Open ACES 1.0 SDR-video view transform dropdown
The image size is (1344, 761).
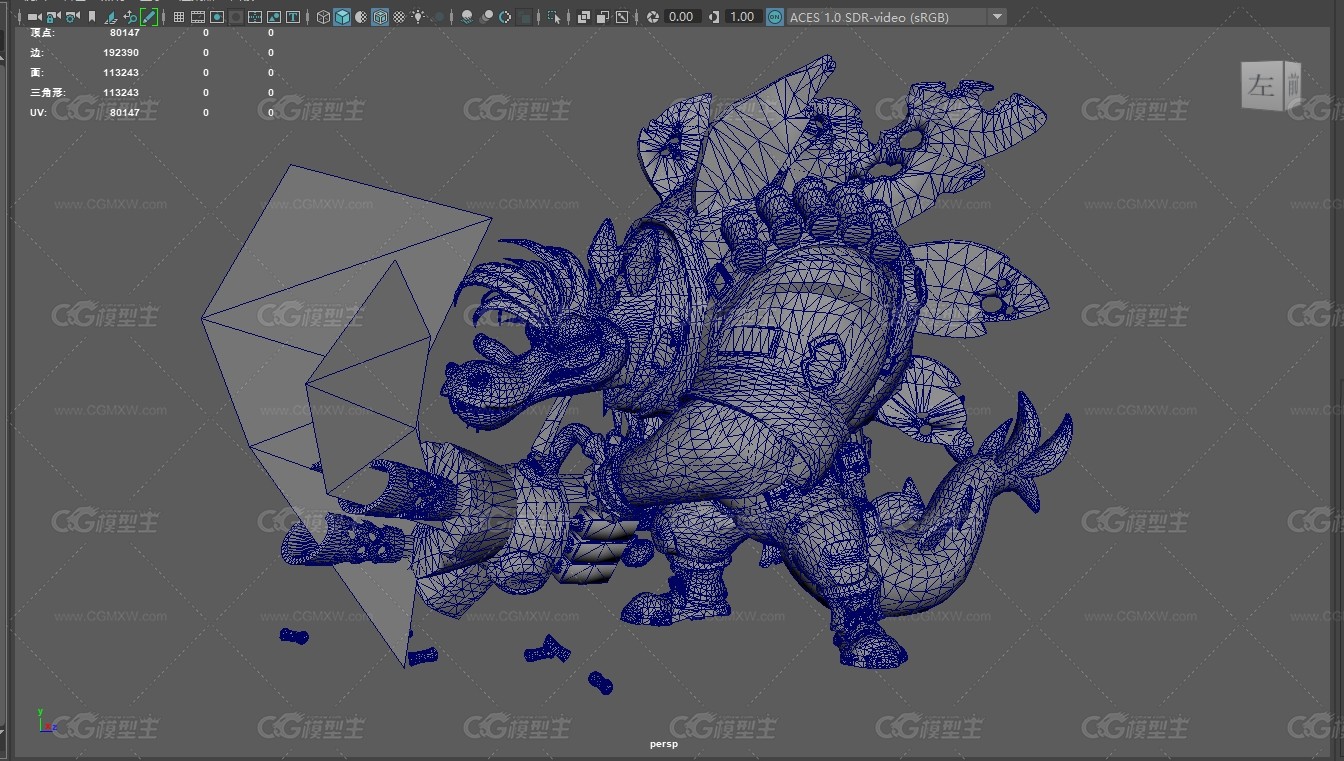pos(897,17)
